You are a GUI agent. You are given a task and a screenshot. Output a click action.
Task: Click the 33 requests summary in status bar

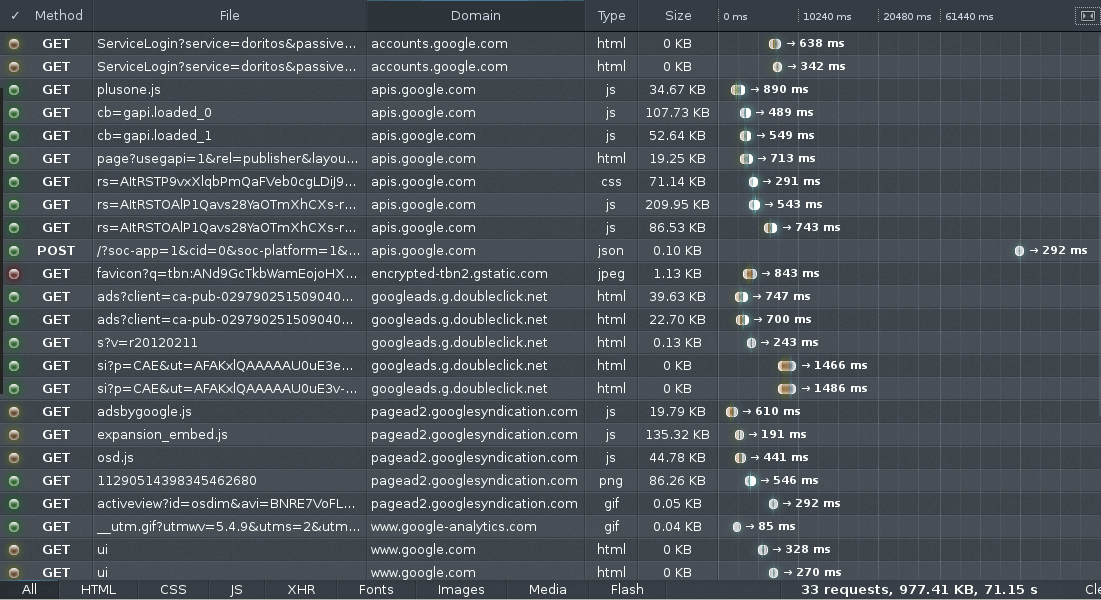pos(919,589)
